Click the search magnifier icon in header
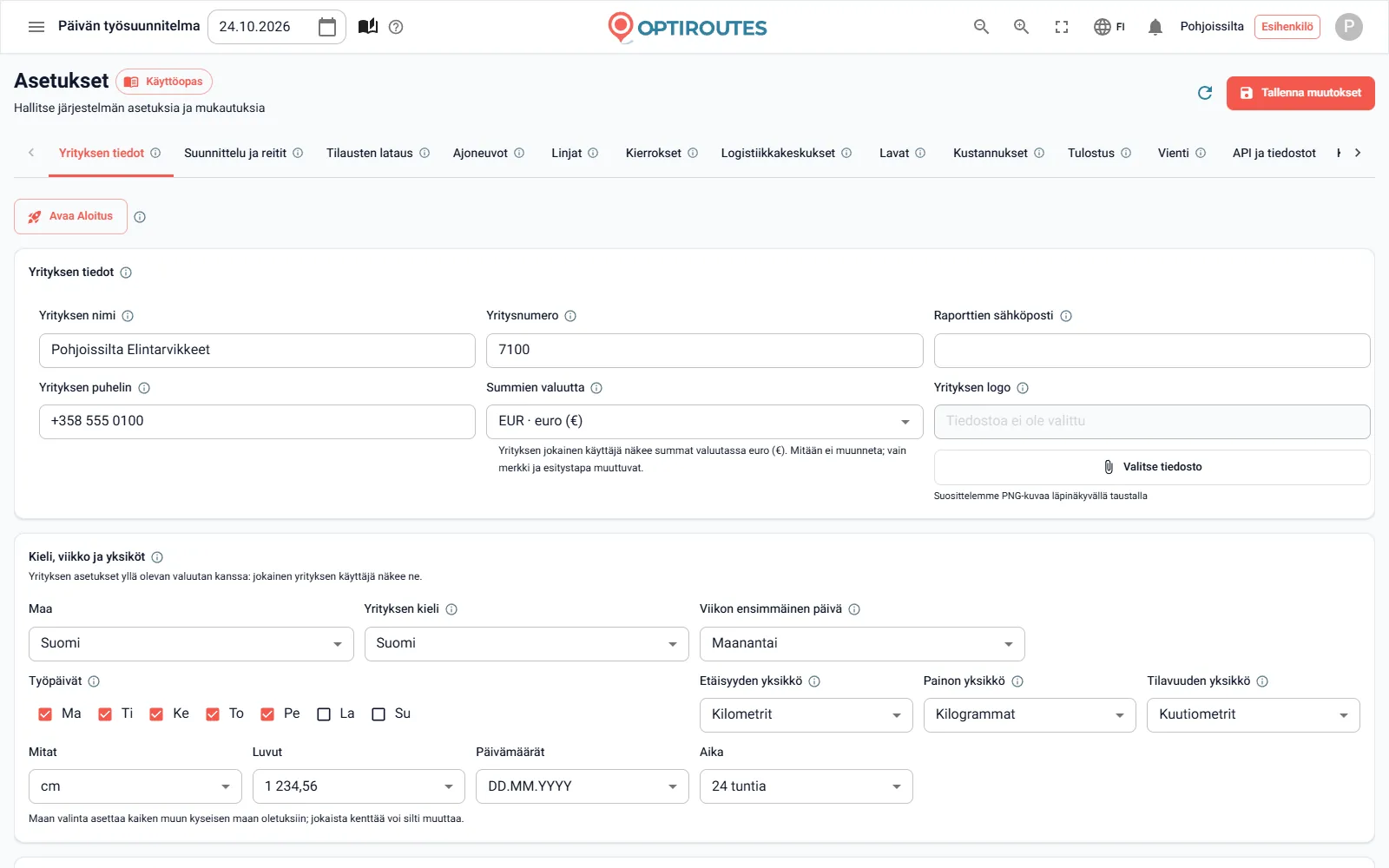The width and height of the screenshot is (1389, 868). [981, 27]
